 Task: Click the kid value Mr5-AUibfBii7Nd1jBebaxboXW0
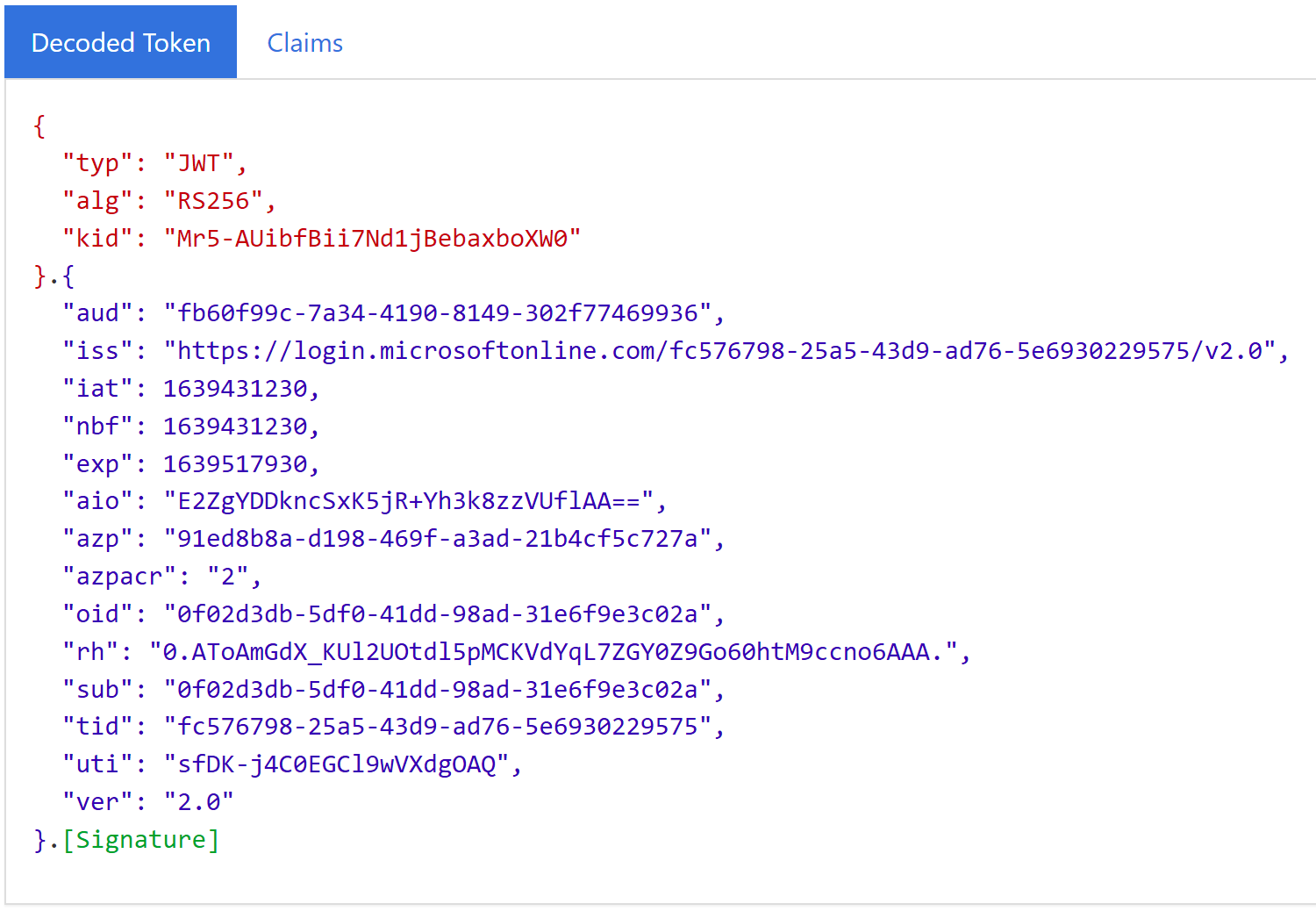tap(372, 239)
